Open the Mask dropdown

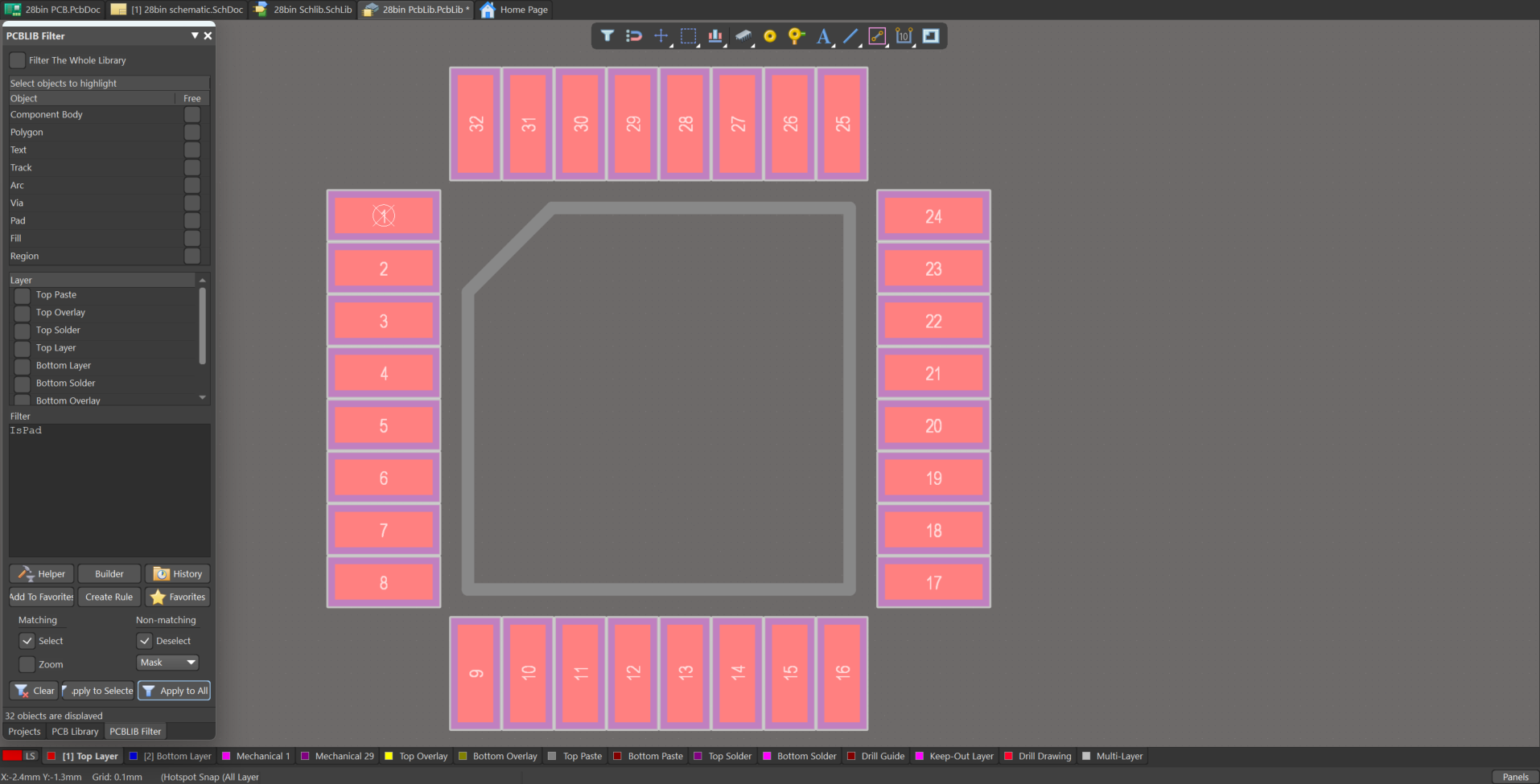[167, 663]
